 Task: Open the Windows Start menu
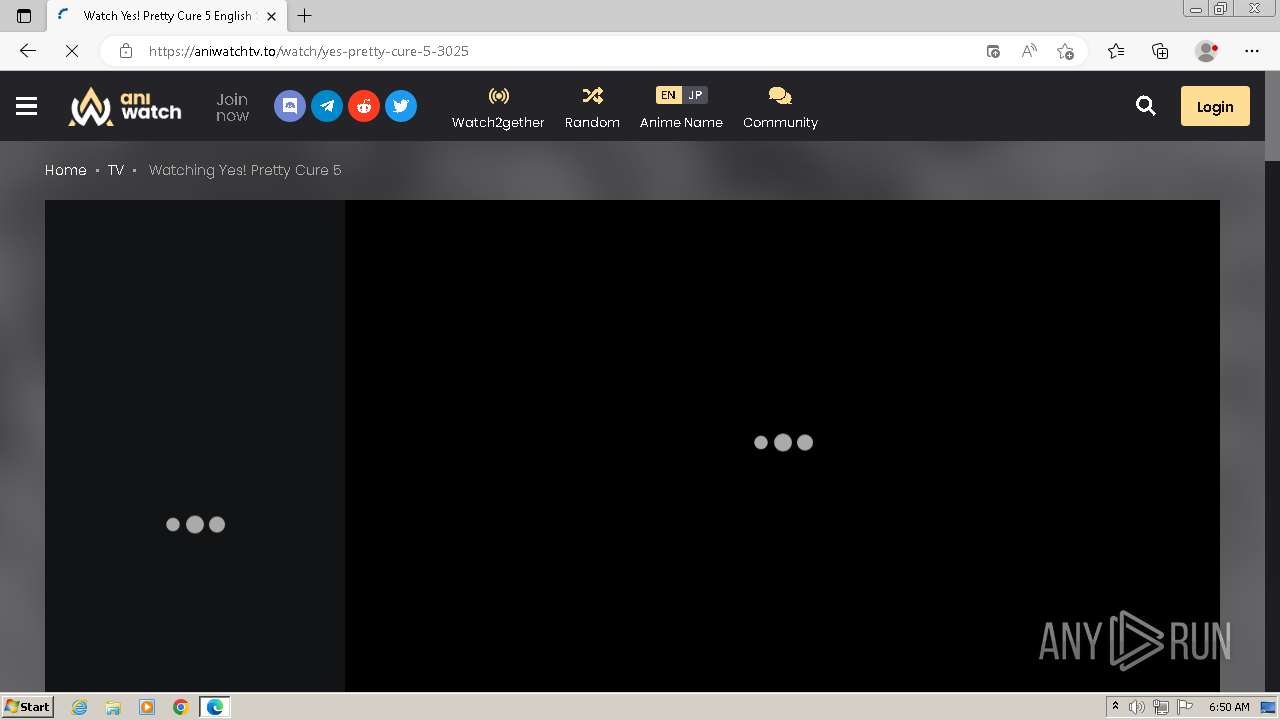point(28,706)
